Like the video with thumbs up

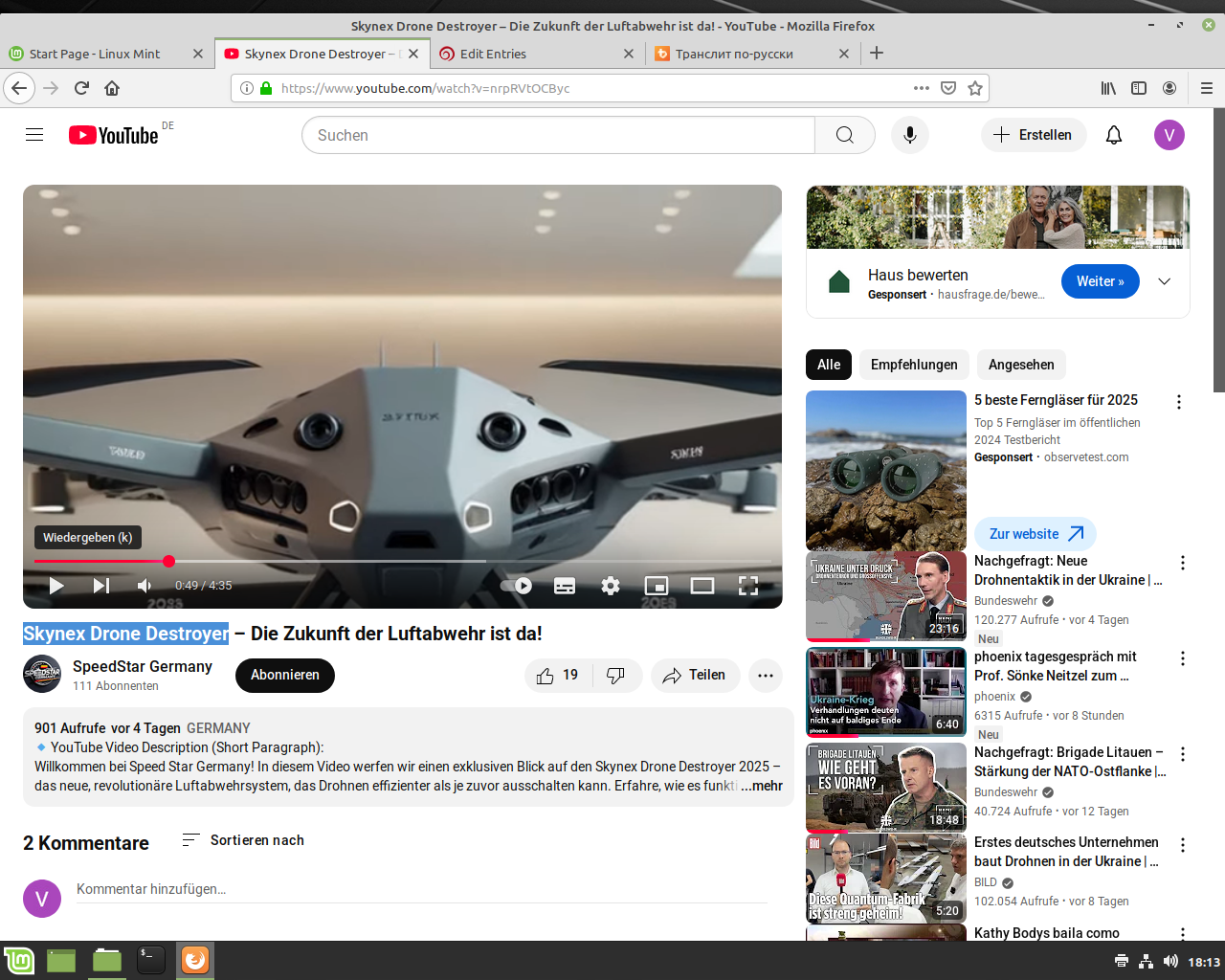pyautogui.click(x=558, y=676)
